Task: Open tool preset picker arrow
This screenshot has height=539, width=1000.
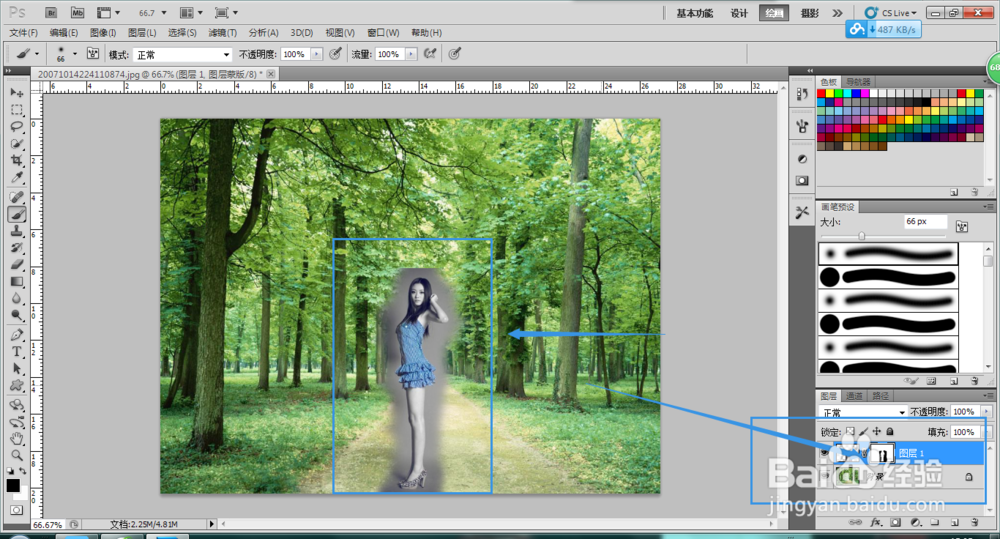Action: point(37,54)
